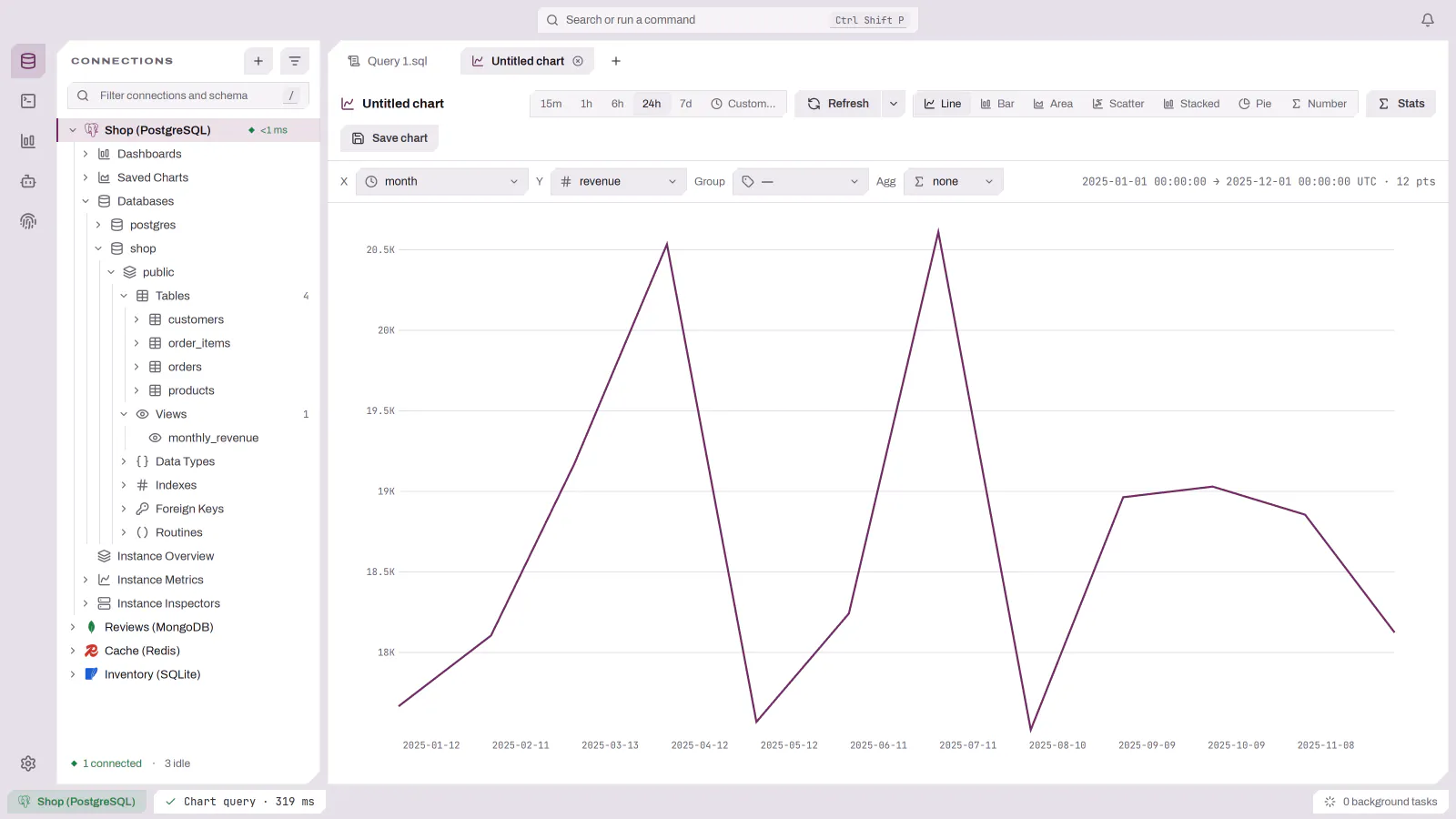
Task: Open a new tab with plus icon
Action: [x=616, y=61]
